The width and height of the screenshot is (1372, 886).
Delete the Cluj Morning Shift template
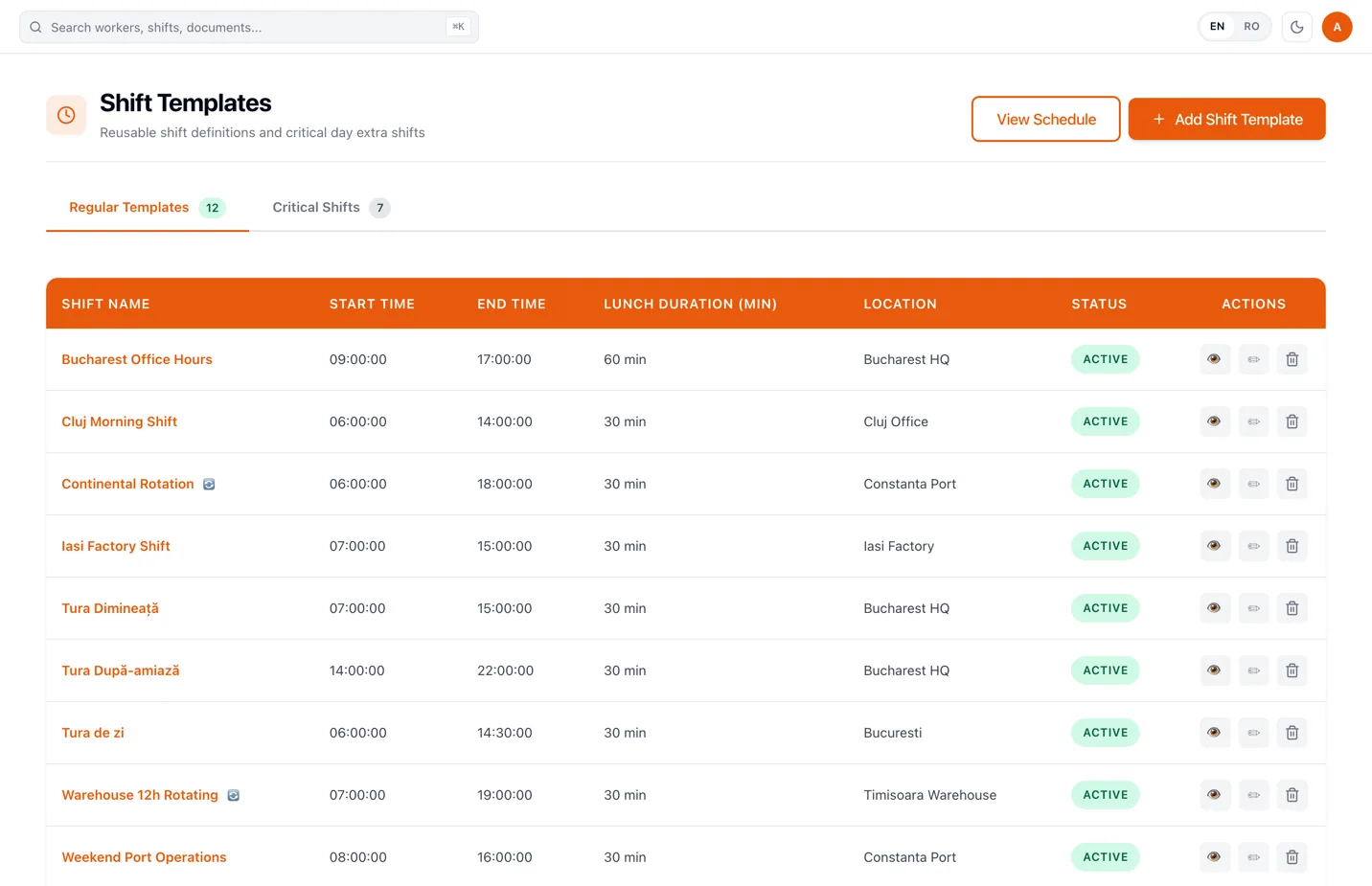tap(1292, 421)
